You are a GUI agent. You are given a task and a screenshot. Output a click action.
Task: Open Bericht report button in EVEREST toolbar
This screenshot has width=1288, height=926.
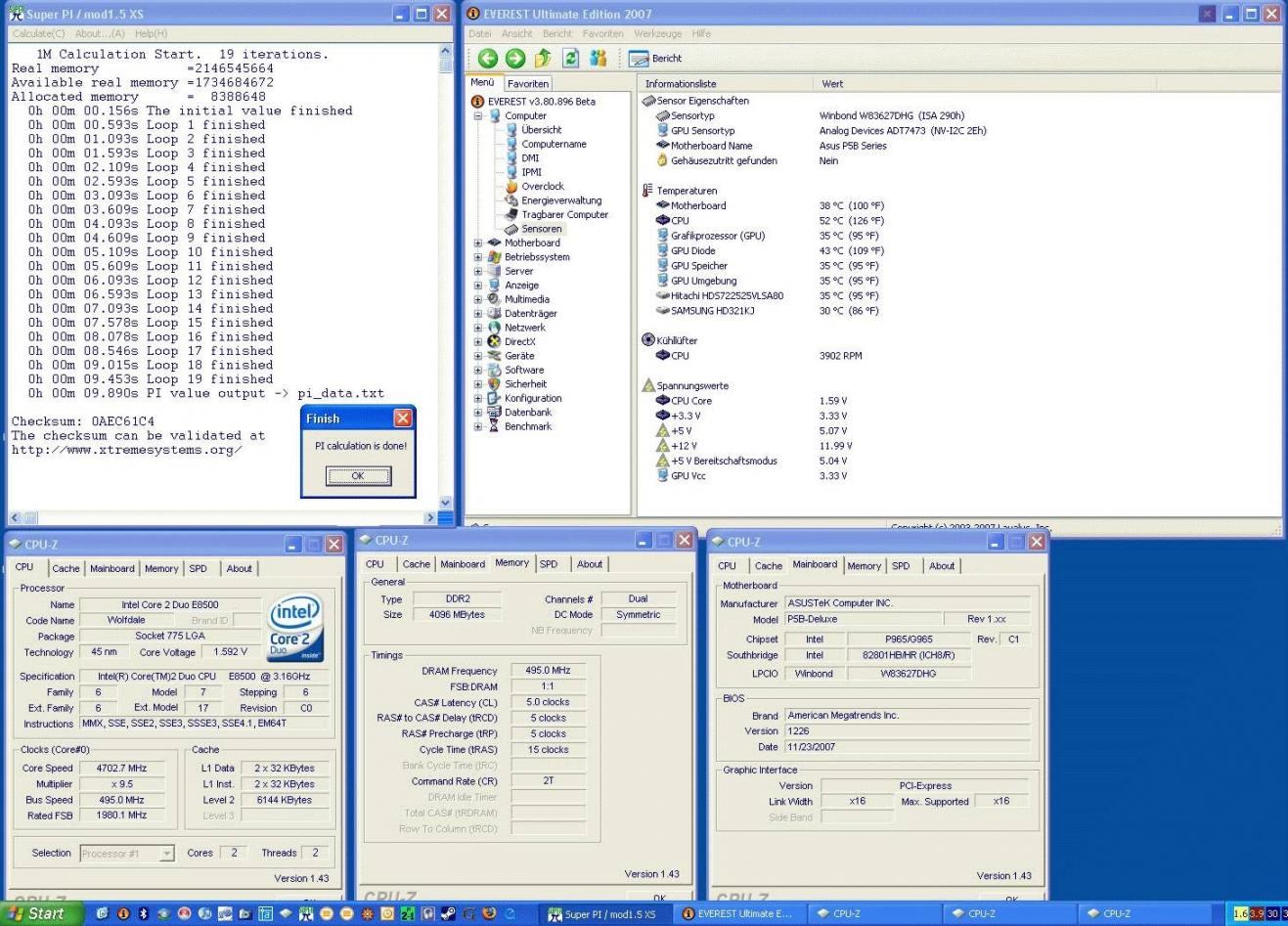(655, 59)
